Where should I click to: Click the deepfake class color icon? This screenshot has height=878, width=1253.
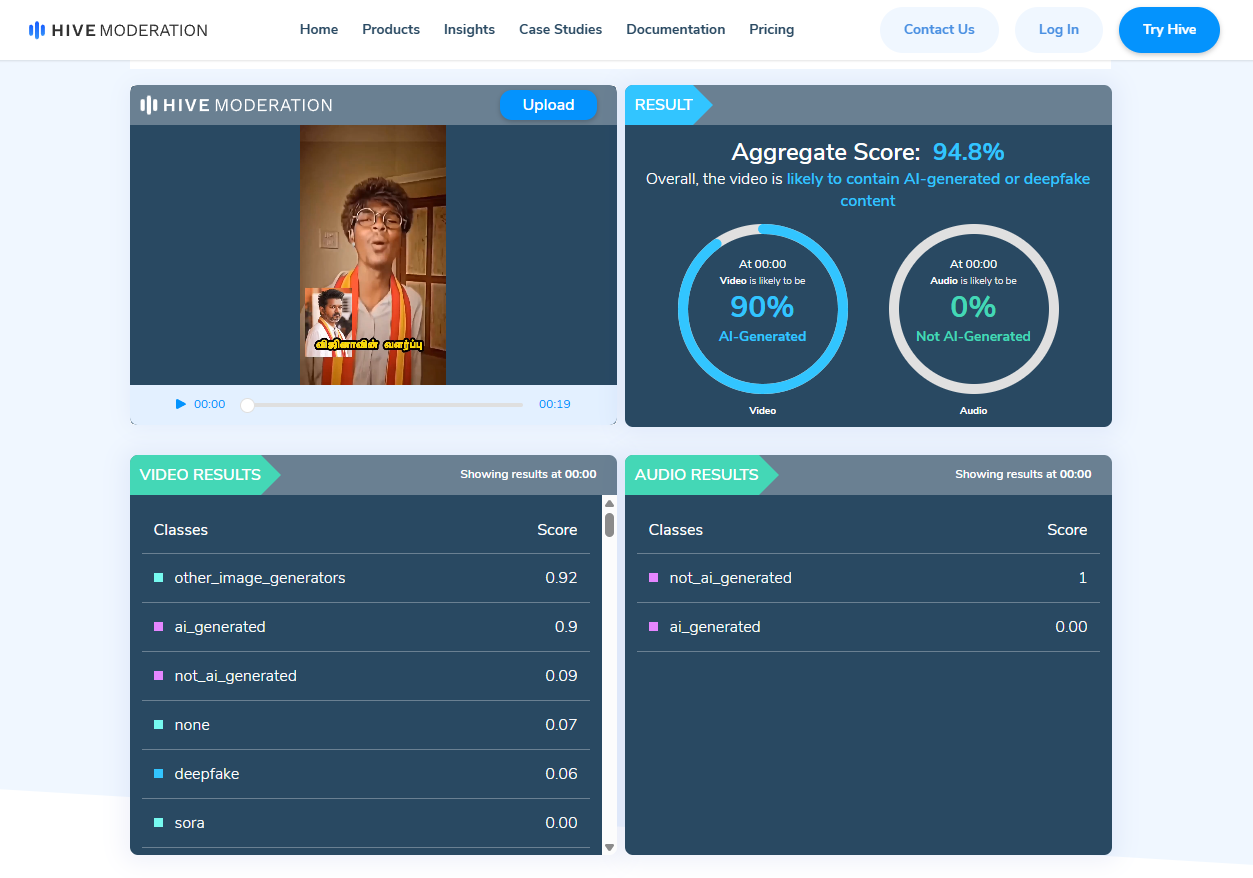pyautogui.click(x=159, y=774)
